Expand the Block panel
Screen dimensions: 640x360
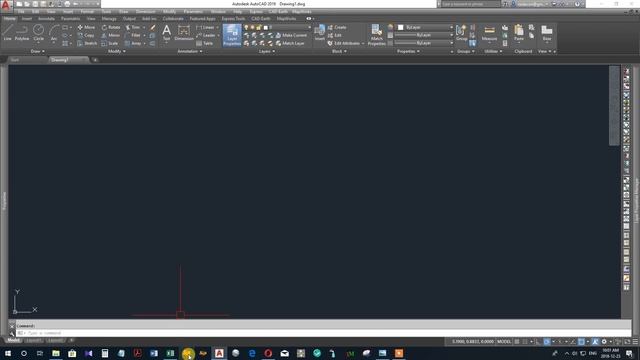(x=339, y=51)
